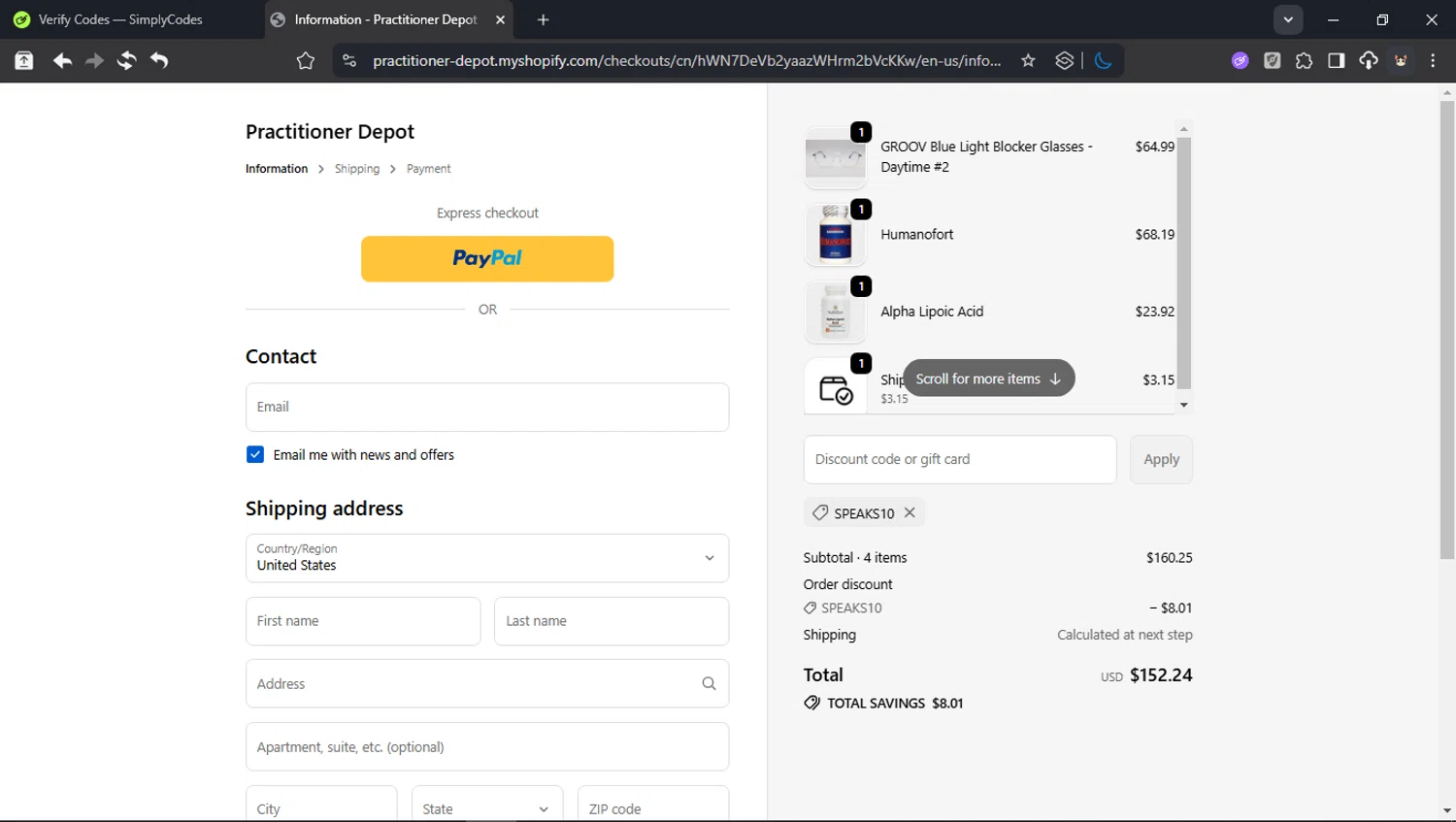1456x822 pixels.
Task: Toggle the browser side panel icon
Action: point(1336,61)
